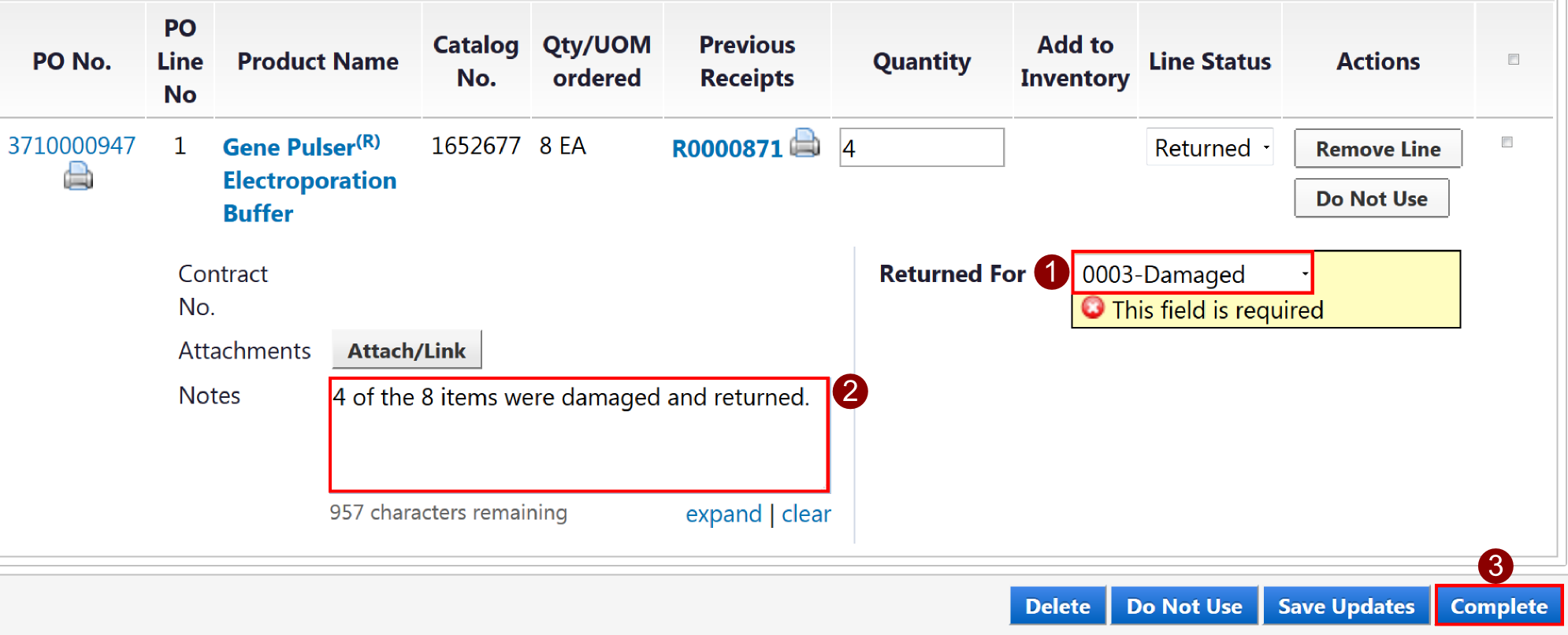Image resolution: width=1568 pixels, height=635 pixels.
Task: Check the row checkbox for line 1
Action: [1507, 143]
